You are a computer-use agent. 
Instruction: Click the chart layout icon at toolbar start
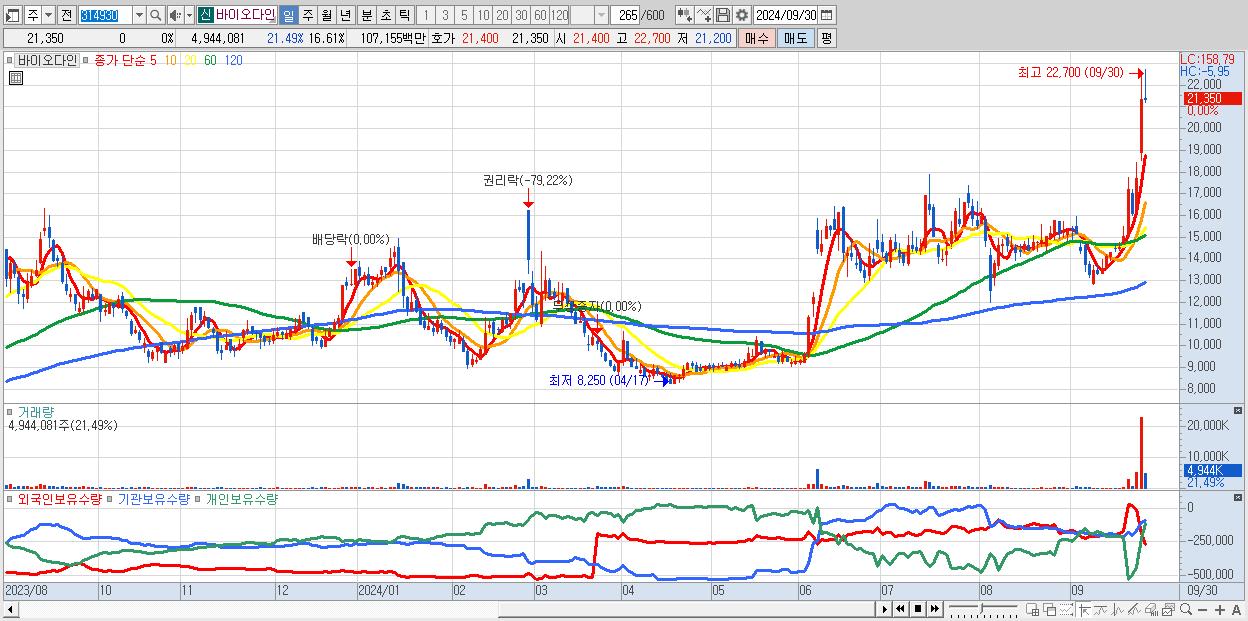point(12,16)
